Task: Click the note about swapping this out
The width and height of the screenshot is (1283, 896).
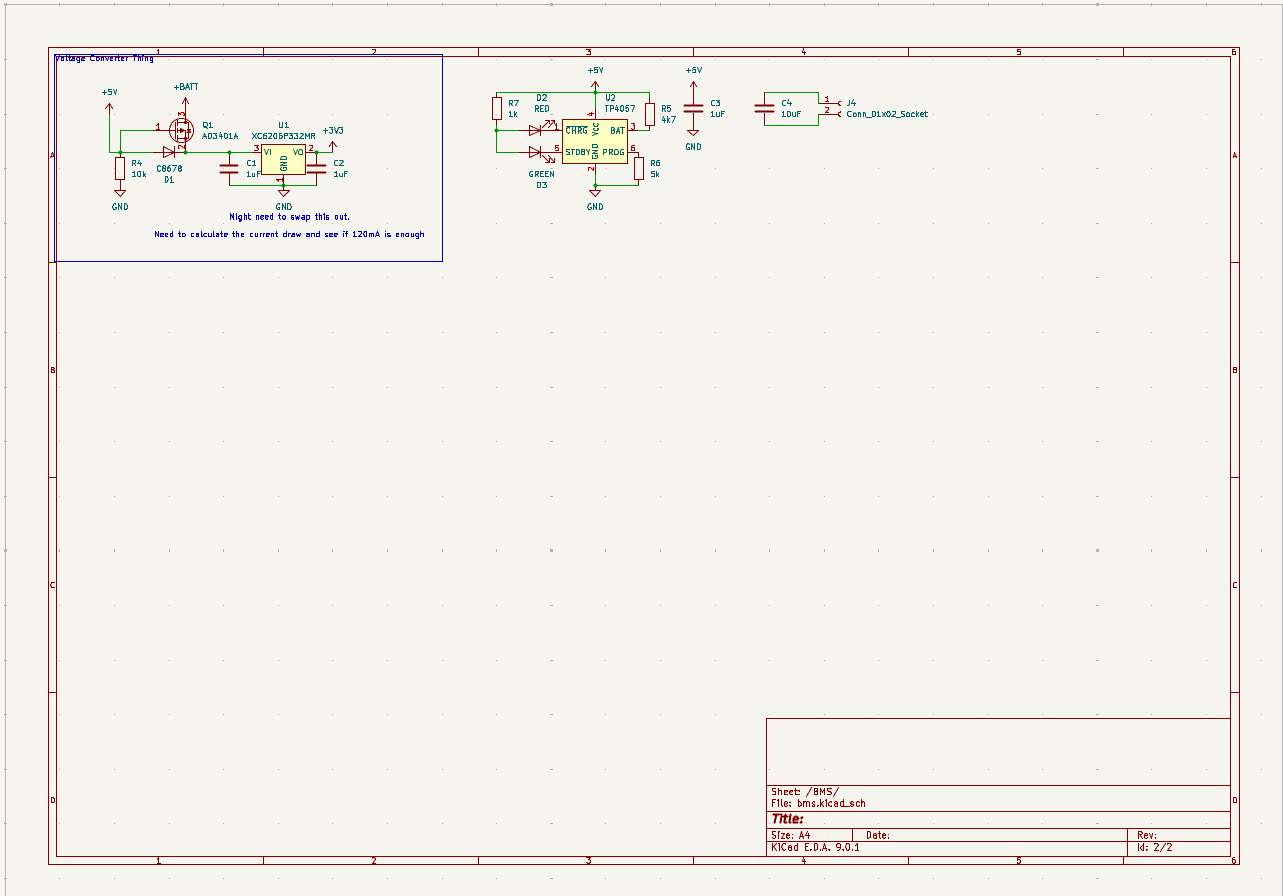Action: (x=290, y=216)
